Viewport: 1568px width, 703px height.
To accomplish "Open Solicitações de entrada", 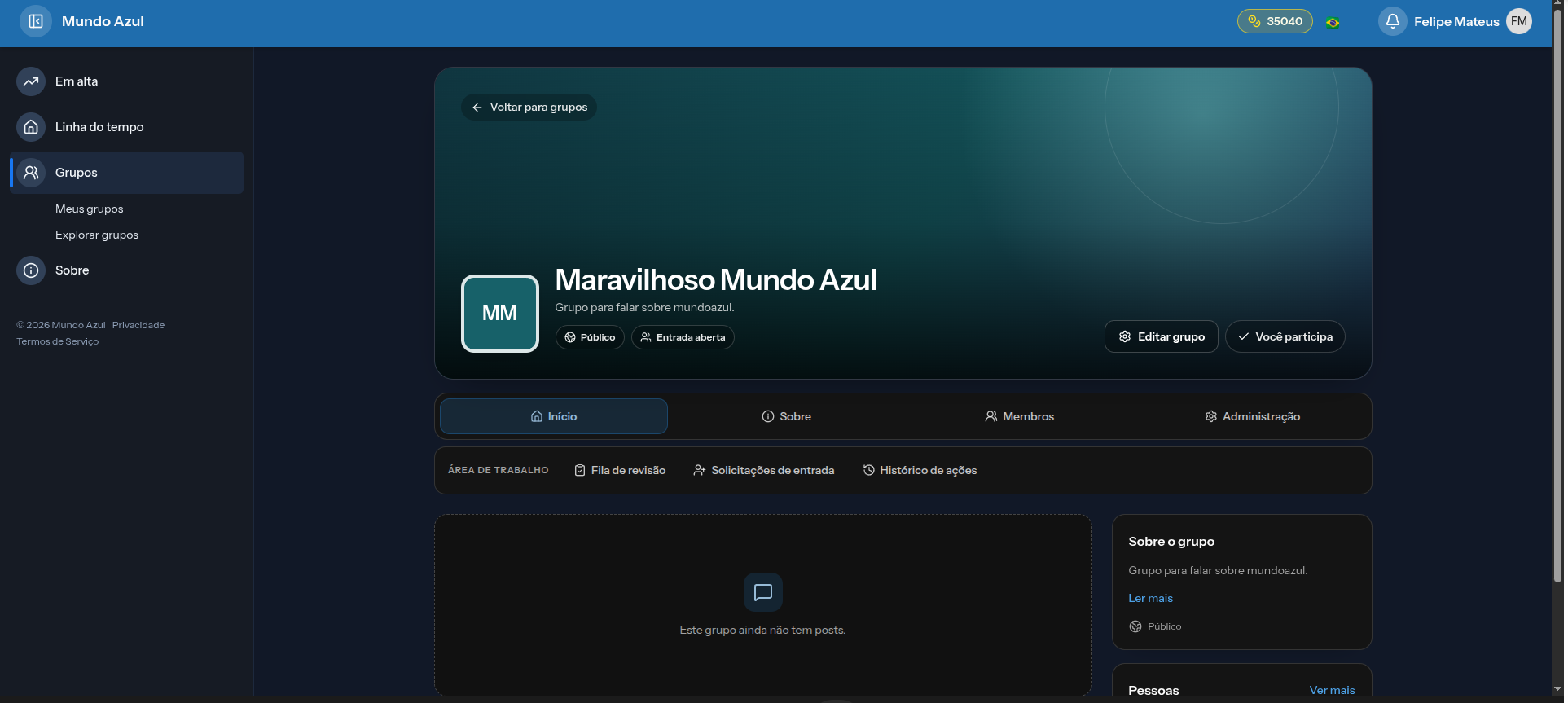I will tap(764, 470).
